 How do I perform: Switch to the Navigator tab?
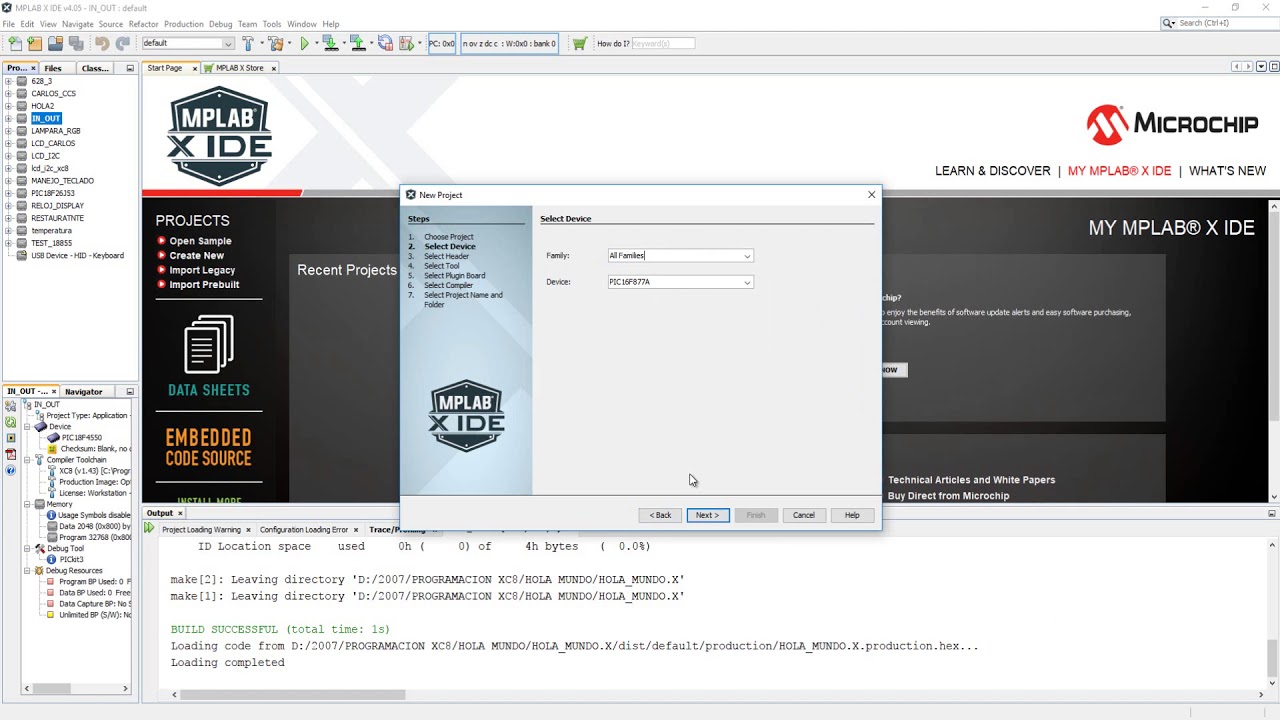(84, 391)
